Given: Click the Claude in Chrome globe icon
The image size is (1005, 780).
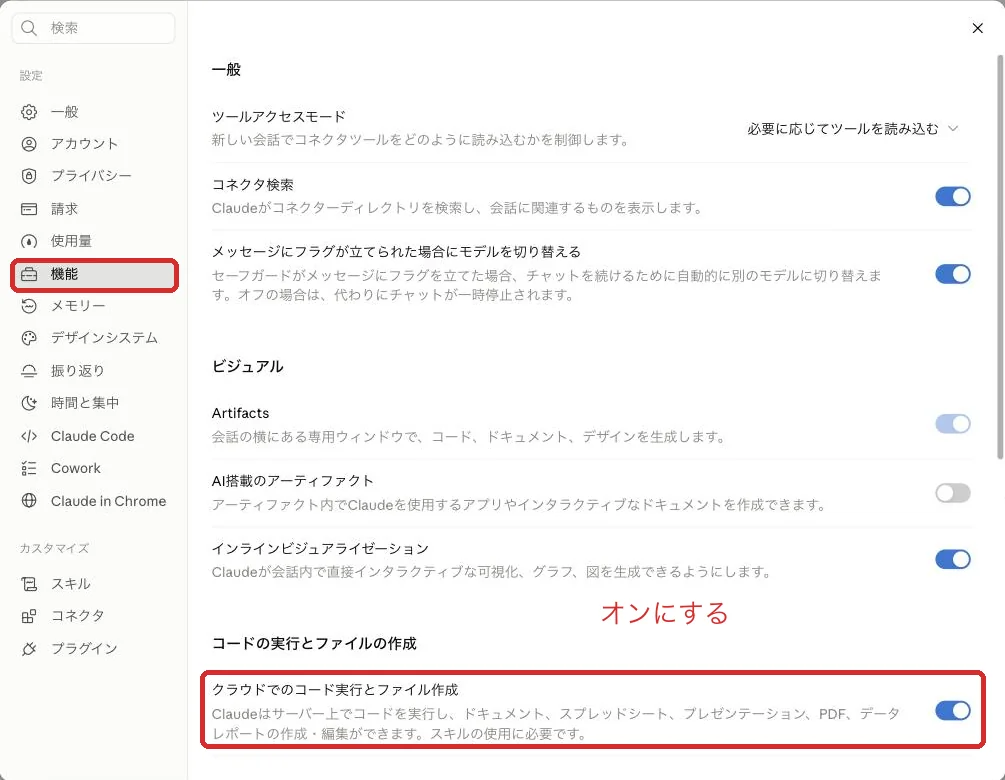Looking at the screenshot, I should [29, 501].
